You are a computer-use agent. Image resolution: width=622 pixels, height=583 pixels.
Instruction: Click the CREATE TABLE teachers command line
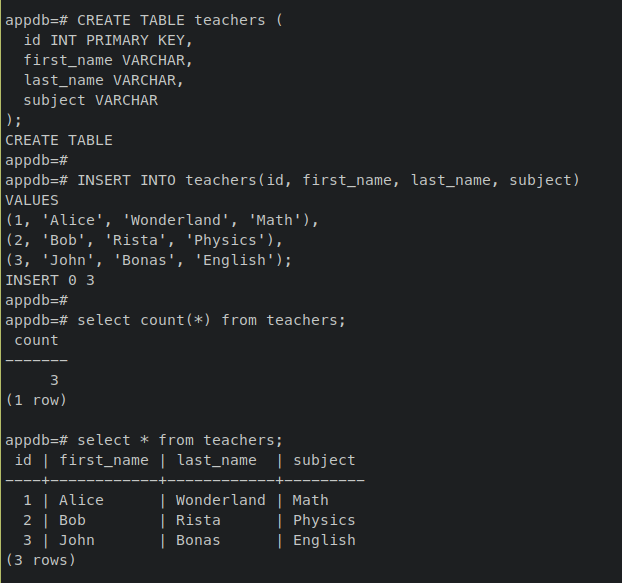180,20
